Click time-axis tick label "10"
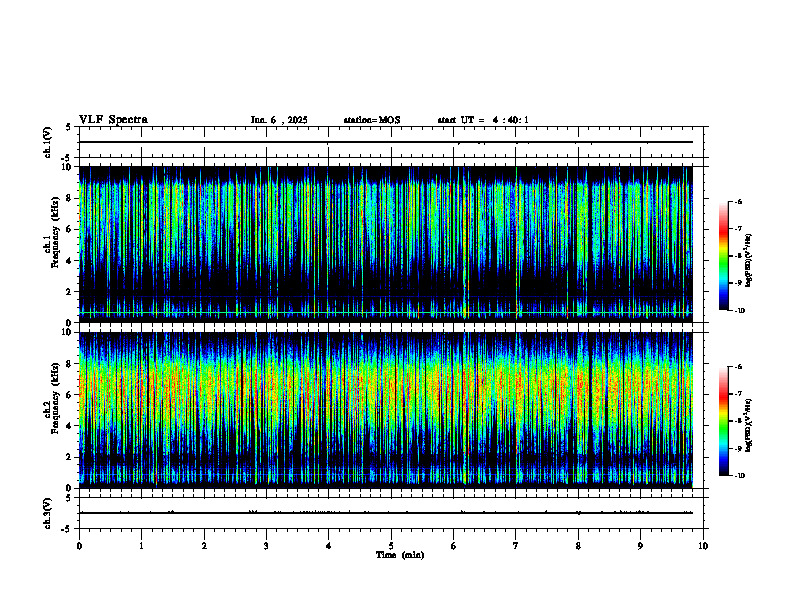Viewport: 792px width, 612px height. 703,546
